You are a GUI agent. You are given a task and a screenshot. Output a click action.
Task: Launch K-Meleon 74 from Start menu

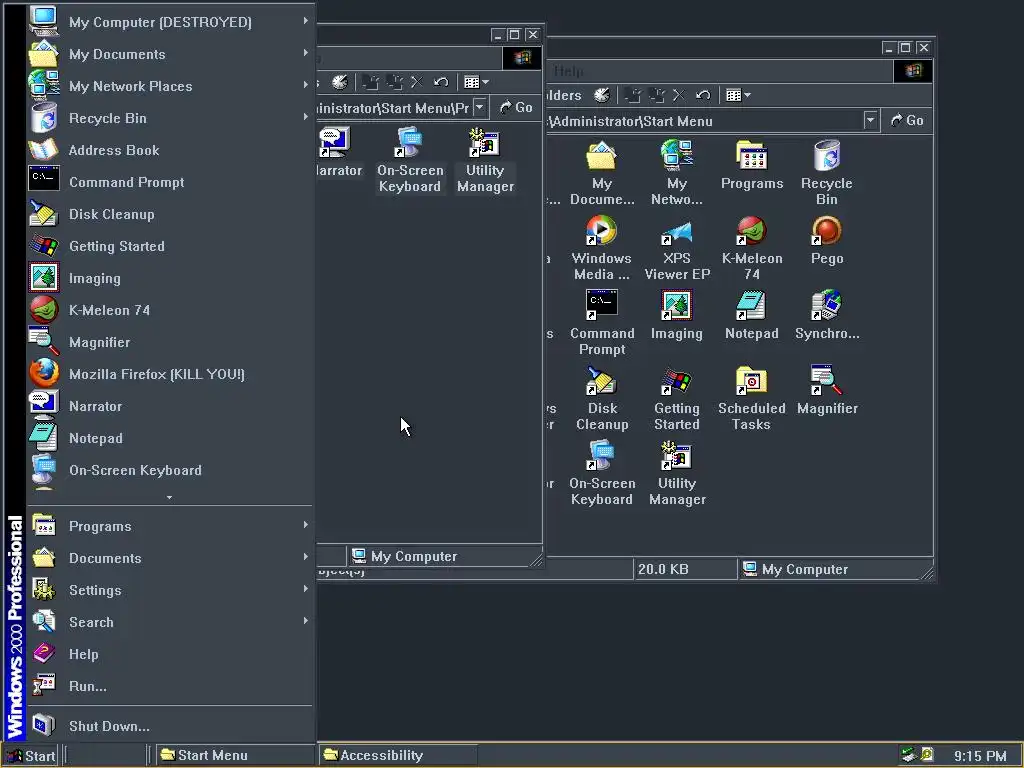(x=170, y=310)
